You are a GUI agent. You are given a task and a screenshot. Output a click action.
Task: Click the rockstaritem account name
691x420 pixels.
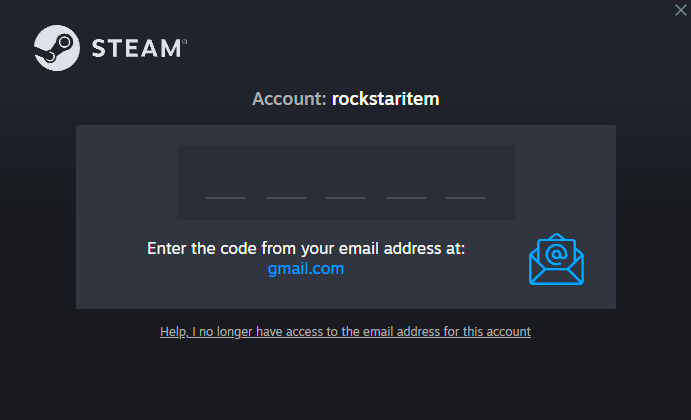pos(386,99)
